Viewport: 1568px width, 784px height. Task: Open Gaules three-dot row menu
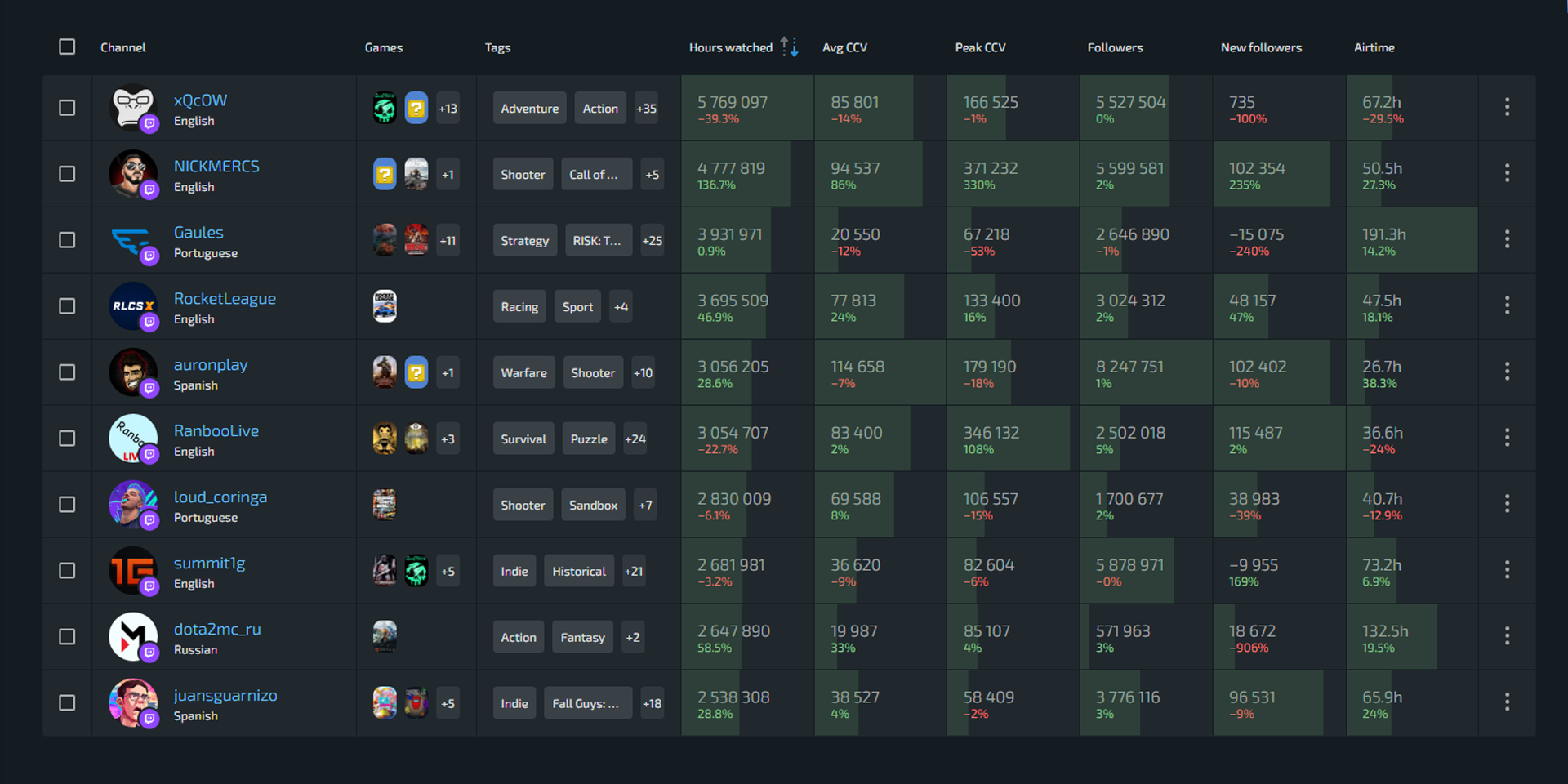coord(1507,239)
